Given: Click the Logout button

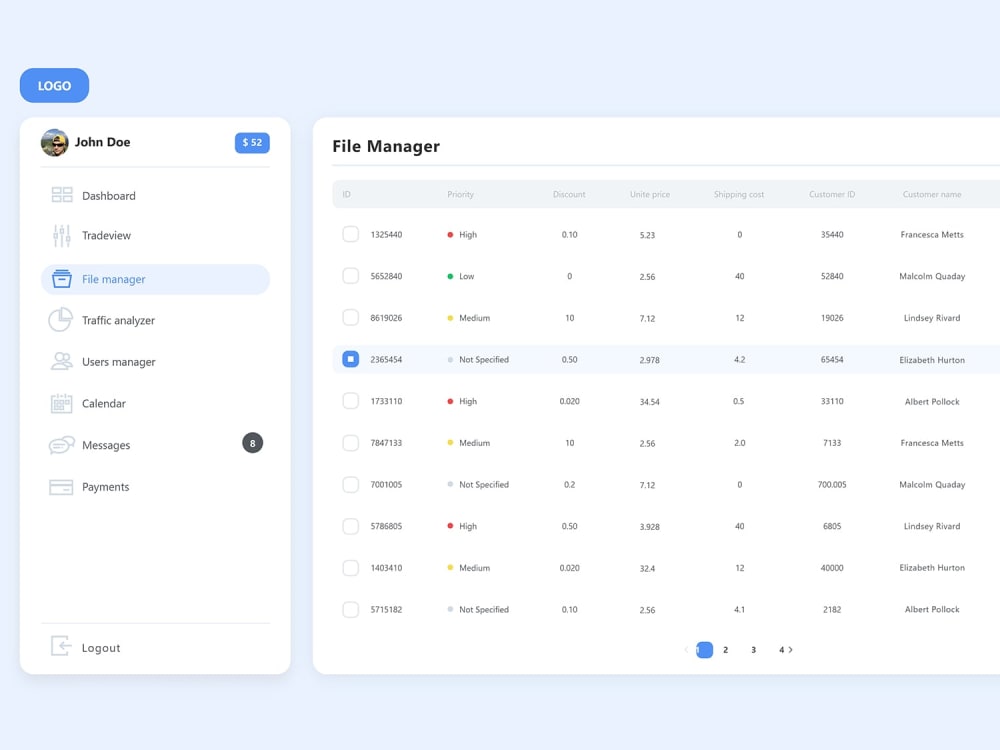Looking at the screenshot, I should click(x=100, y=647).
